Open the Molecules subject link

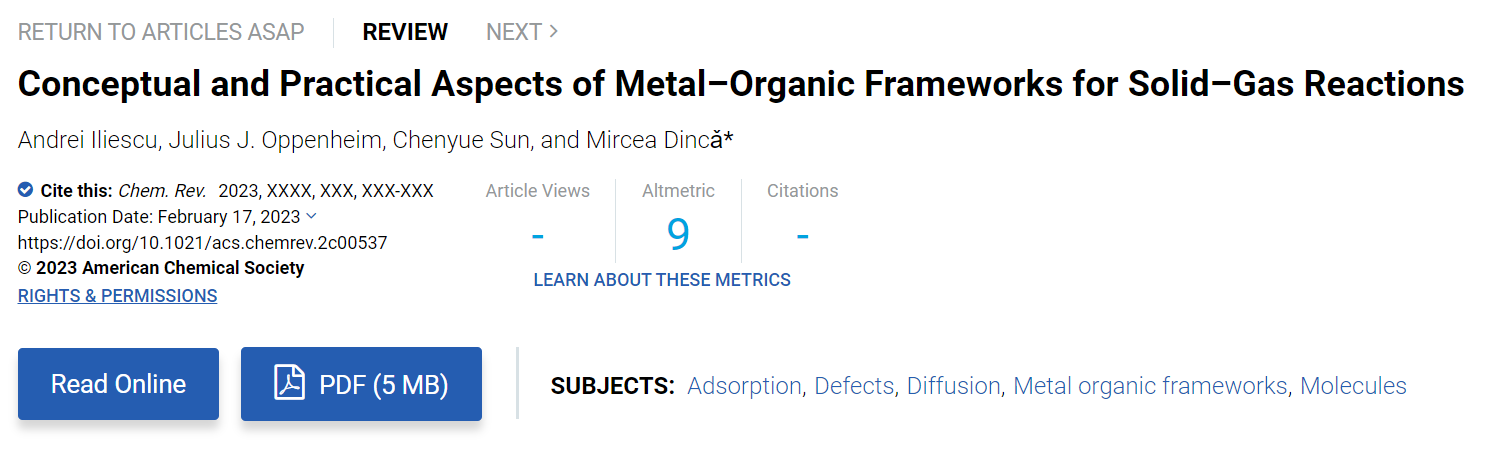1353,386
